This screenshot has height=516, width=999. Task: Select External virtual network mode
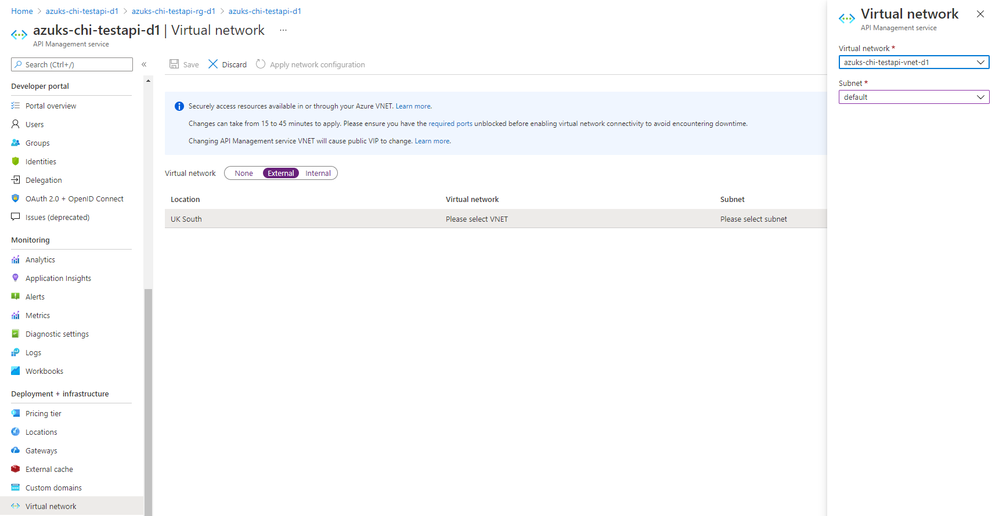281,173
